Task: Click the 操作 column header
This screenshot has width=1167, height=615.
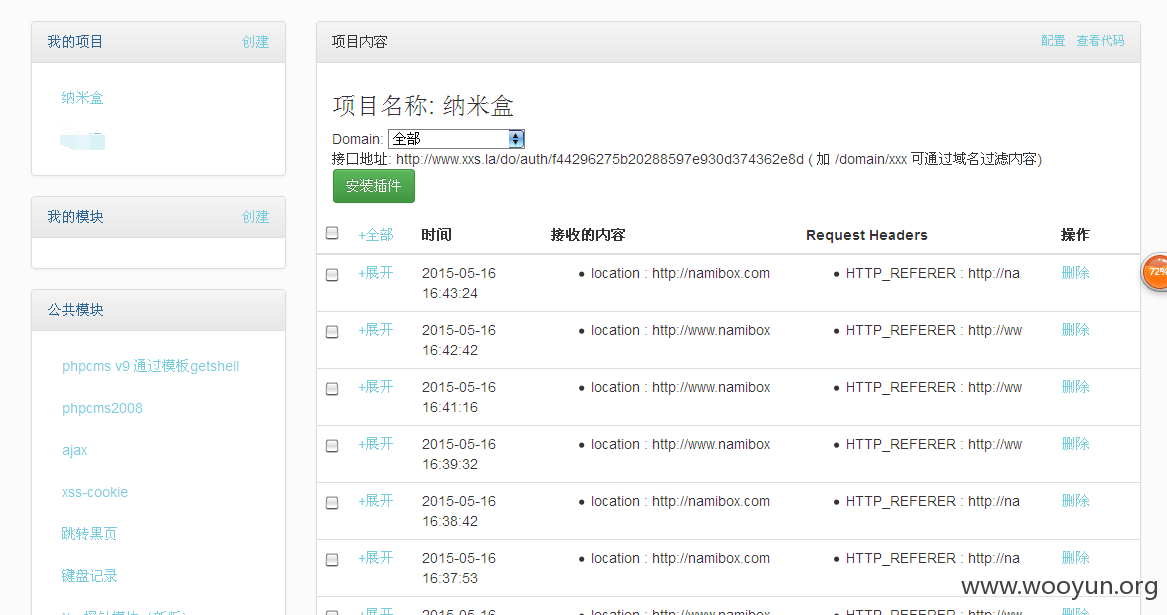Action: pyautogui.click(x=1075, y=235)
